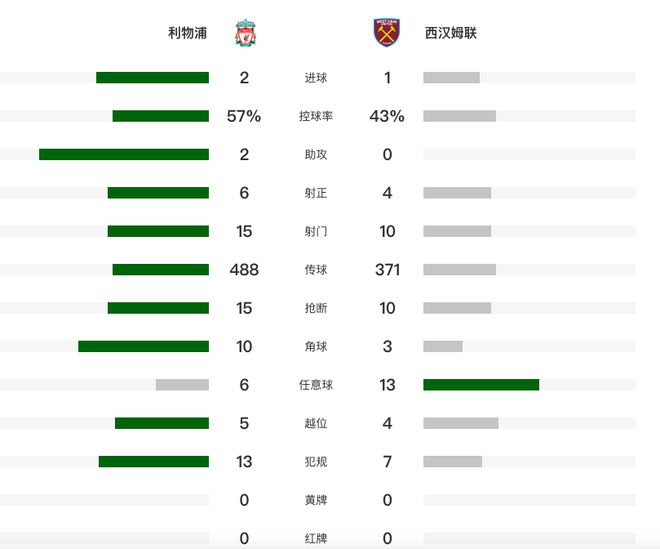Click the Liverpool club crest icon
Screen dimensions: 660x549
pyautogui.click(x=244, y=33)
